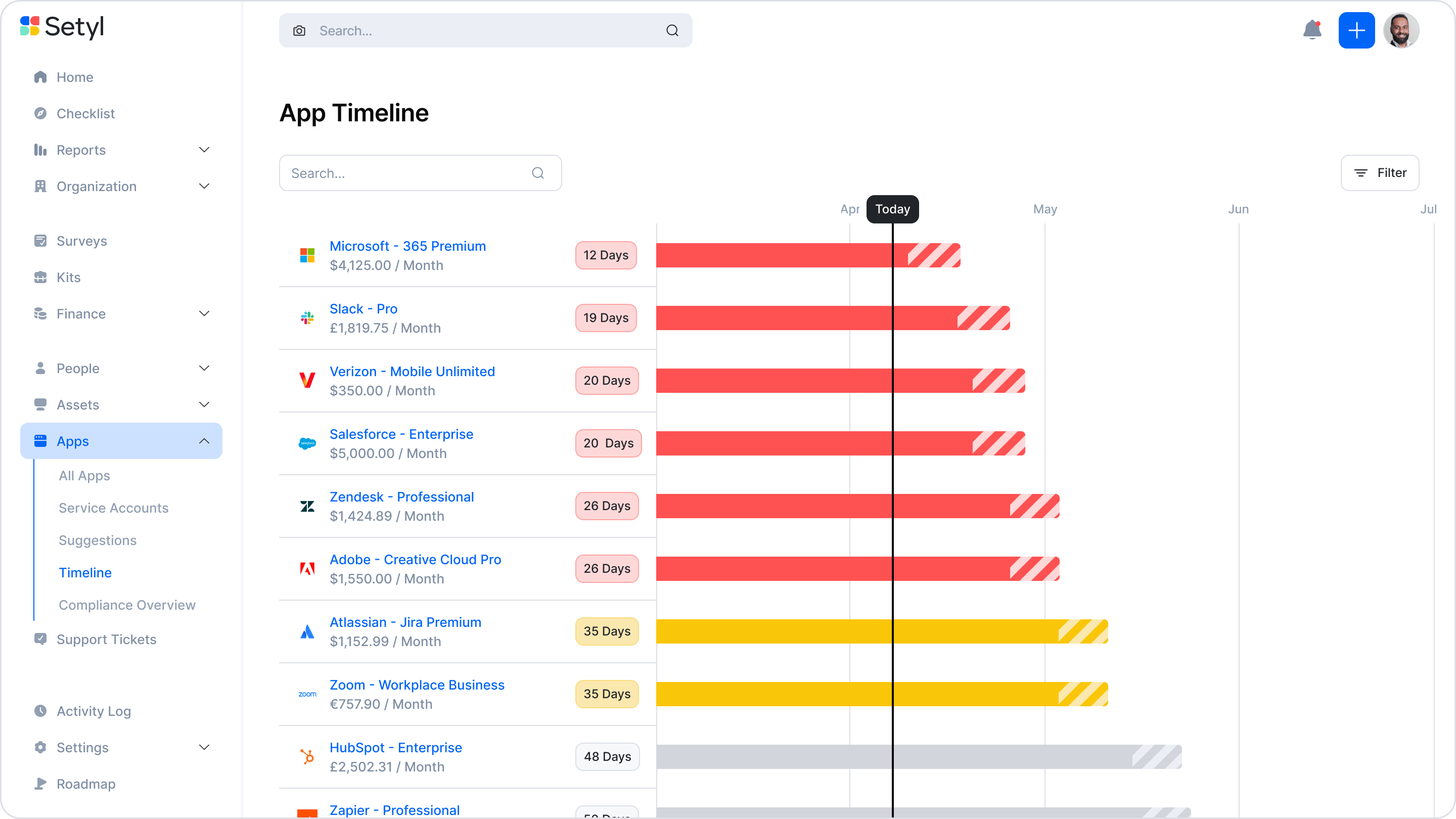The image size is (1456, 819).
Task: Click the Salesforce logo icon
Action: 307,443
